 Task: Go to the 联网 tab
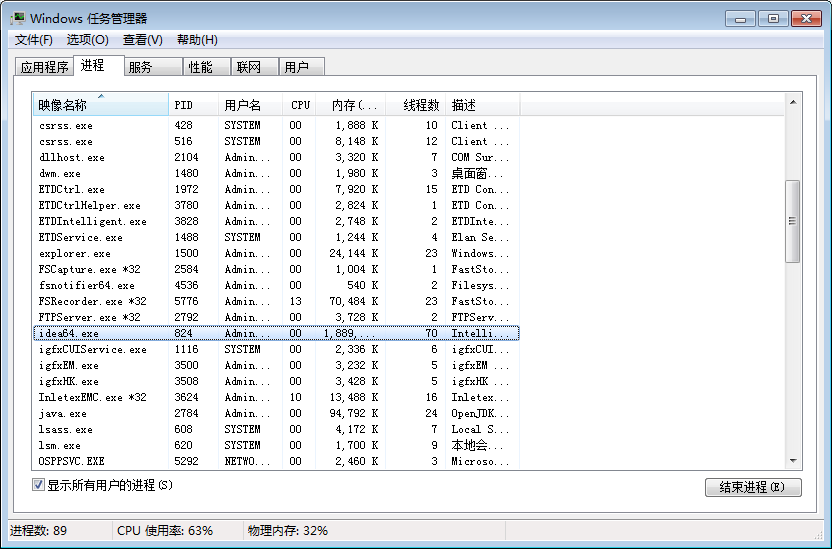click(x=255, y=67)
